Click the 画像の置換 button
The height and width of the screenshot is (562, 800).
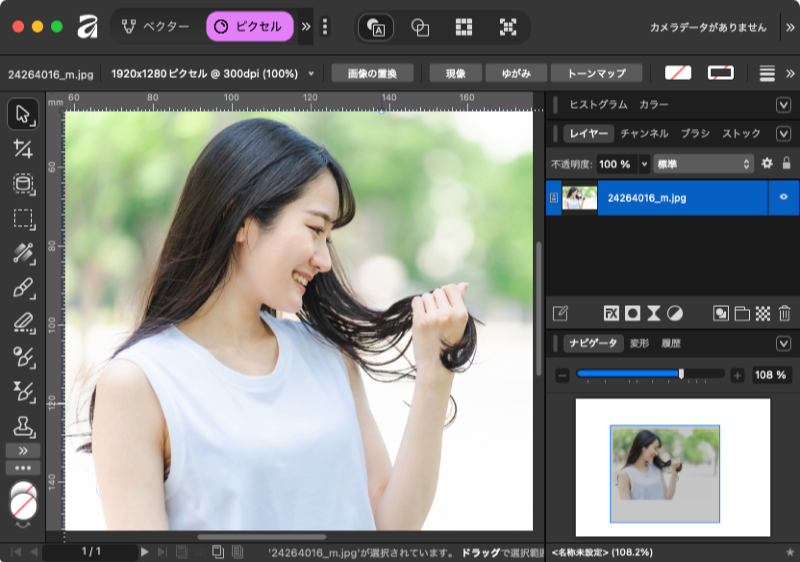pyautogui.click(x=372, y=73)
